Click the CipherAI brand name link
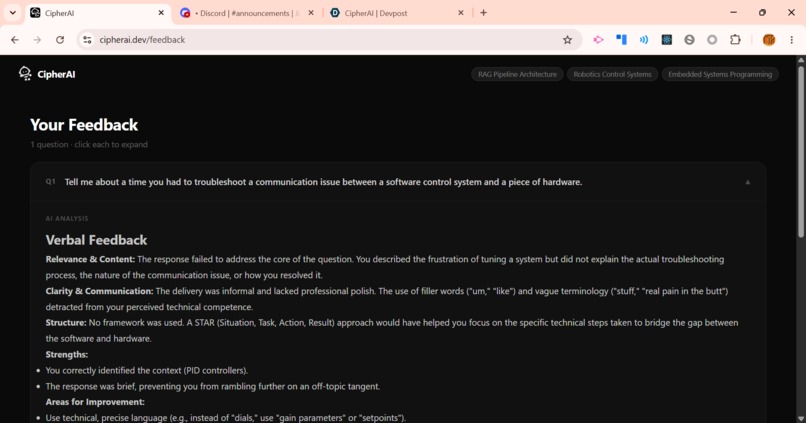This screenshot has width=806, height=423. click(x=56, y=75)
